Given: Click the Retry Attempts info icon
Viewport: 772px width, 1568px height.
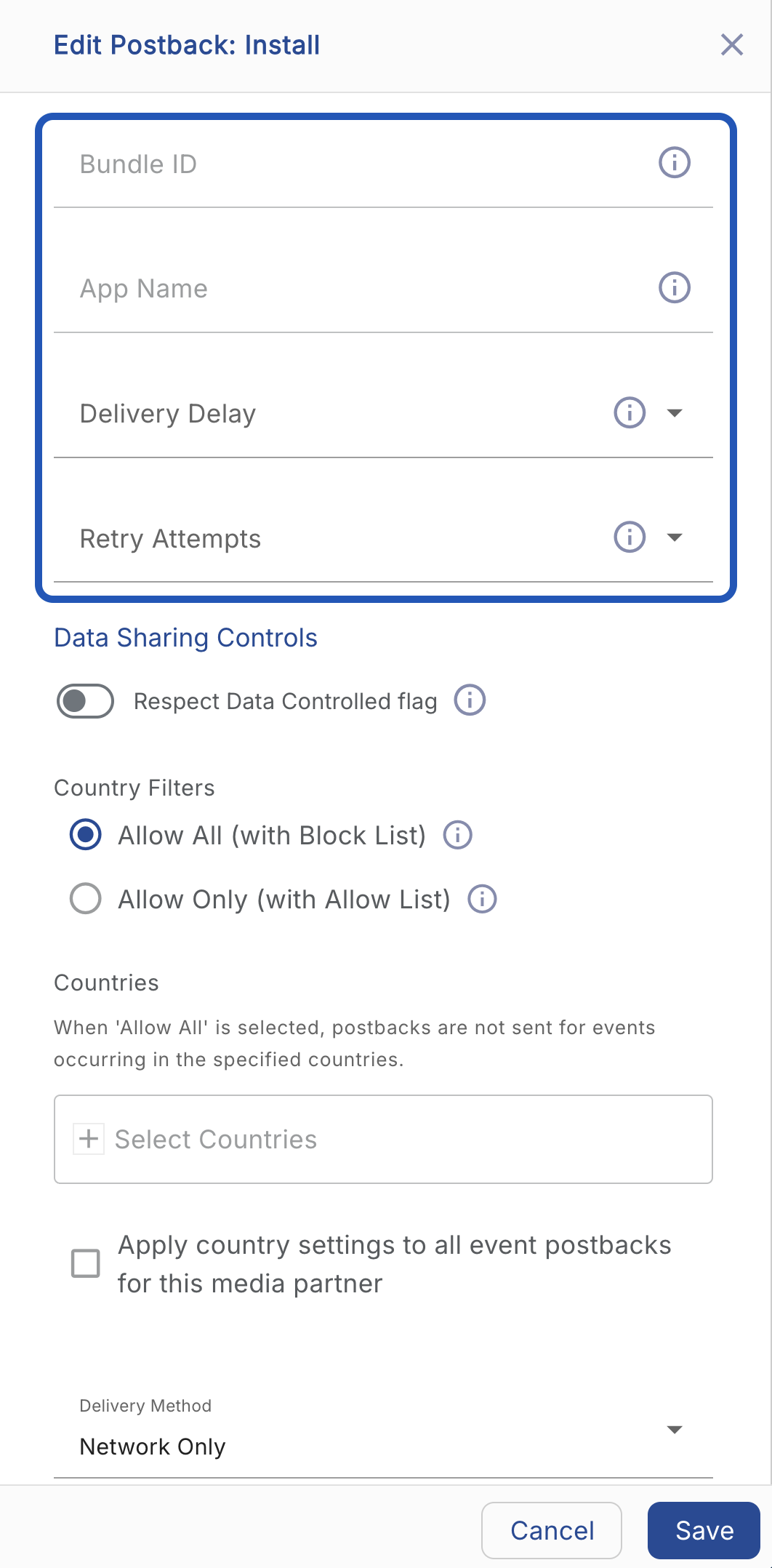Looking at the screenshot, I should click(630, 537).
